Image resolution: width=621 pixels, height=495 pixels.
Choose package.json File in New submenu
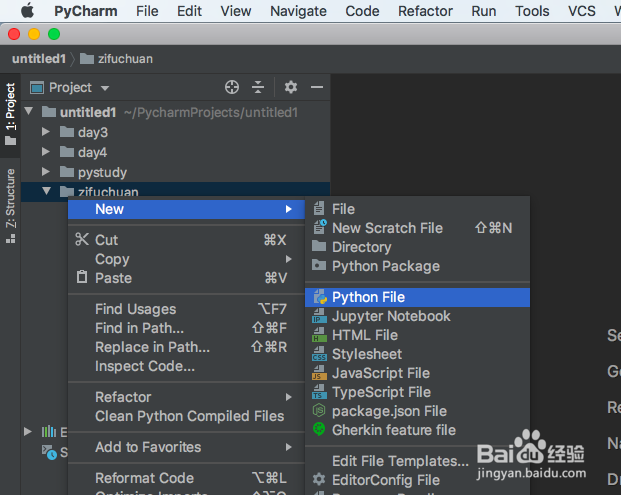coord(417,411)
